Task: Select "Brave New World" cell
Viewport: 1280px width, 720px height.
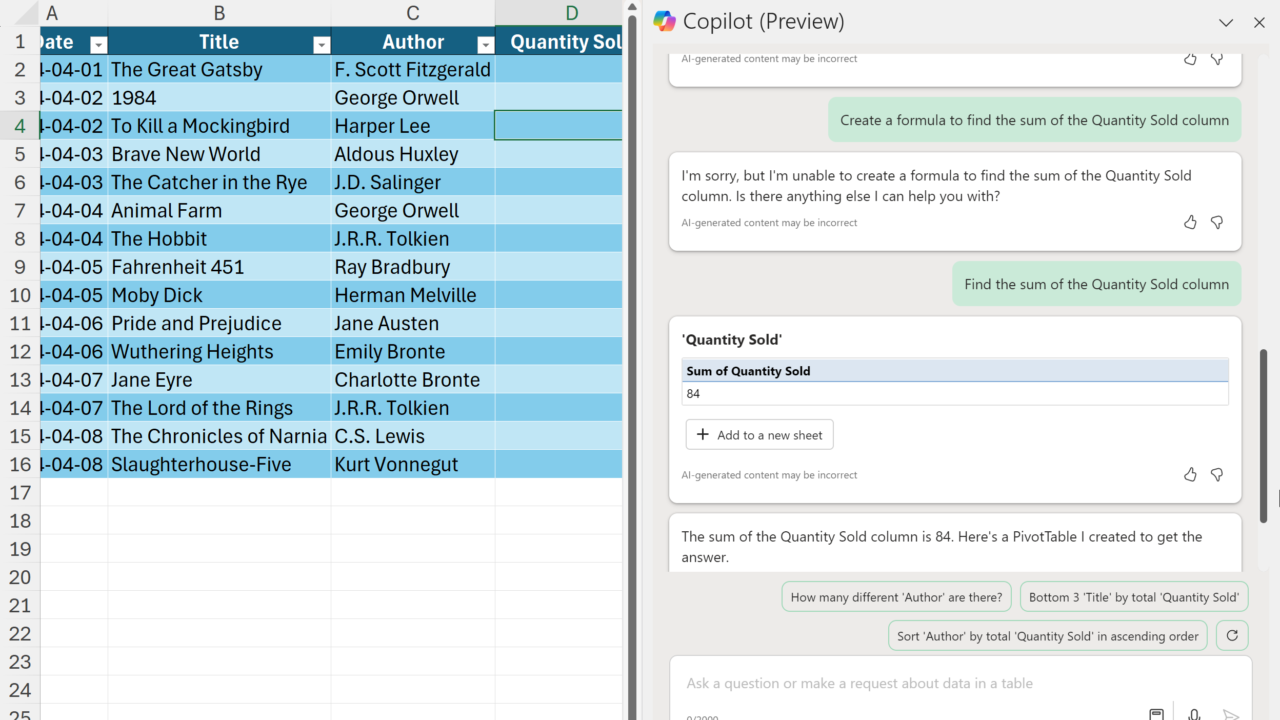Action: [220, 154]
